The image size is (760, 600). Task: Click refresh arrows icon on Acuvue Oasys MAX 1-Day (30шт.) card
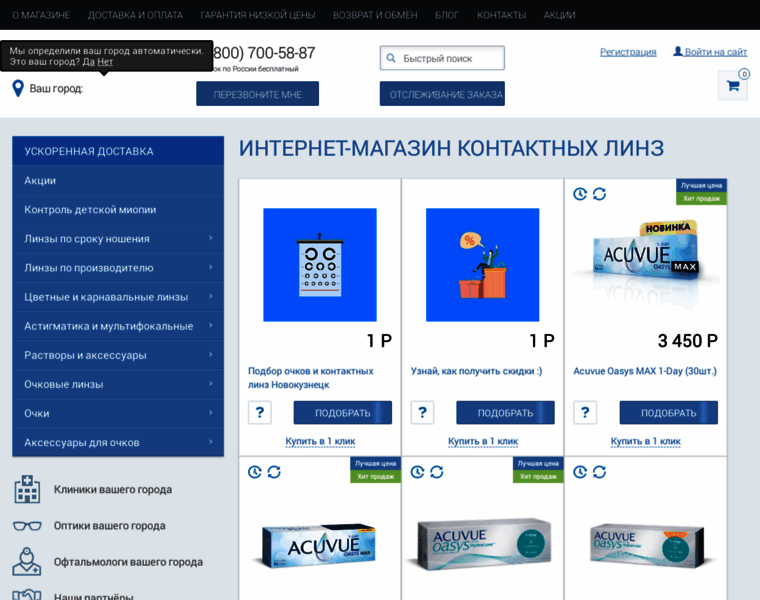pos(599,194)
